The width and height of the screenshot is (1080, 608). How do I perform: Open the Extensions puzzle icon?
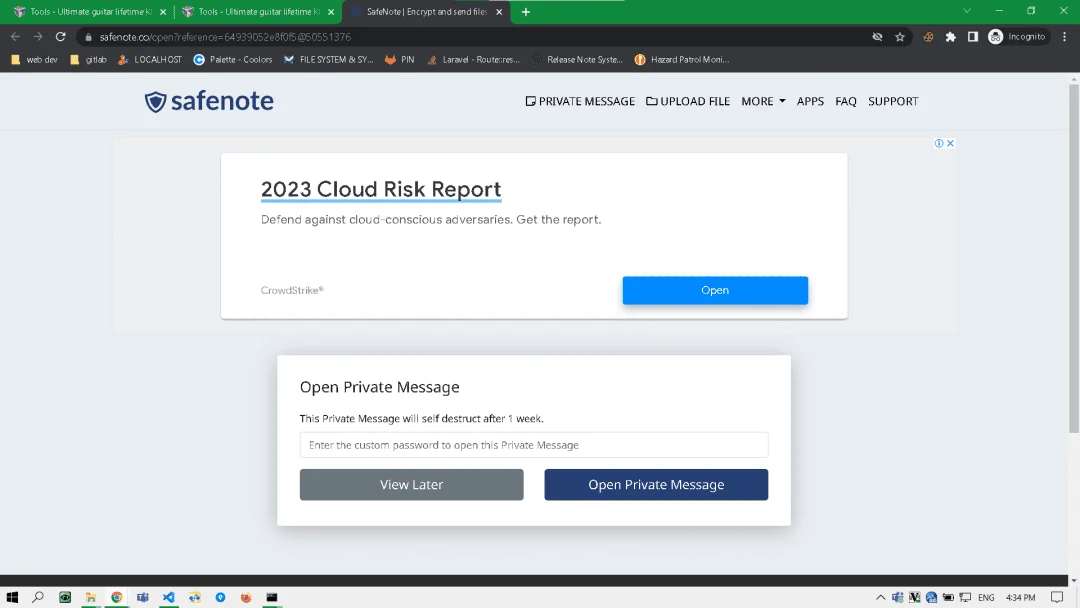pos(951,37)
